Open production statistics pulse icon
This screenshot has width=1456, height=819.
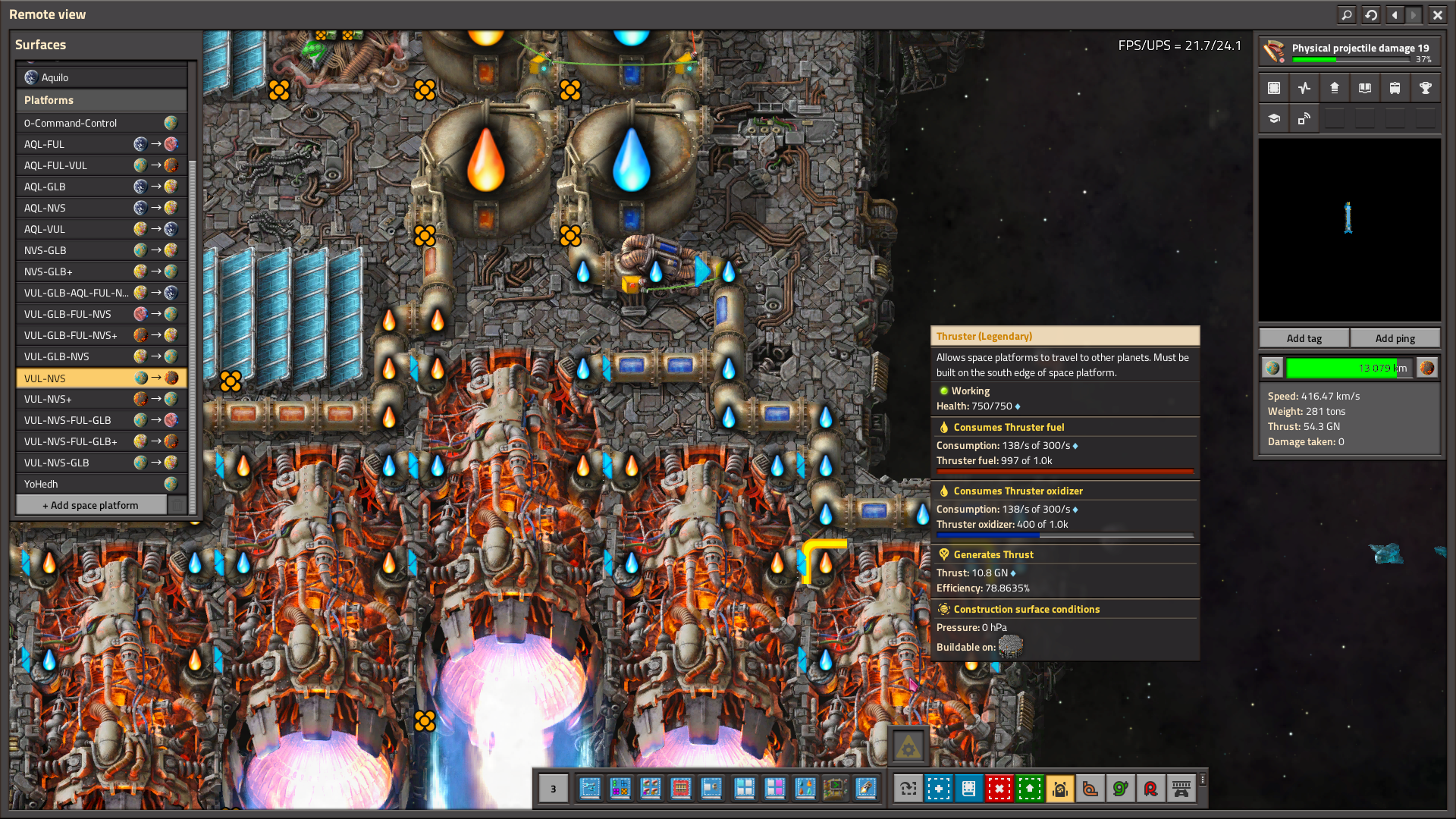[1304, 88]
